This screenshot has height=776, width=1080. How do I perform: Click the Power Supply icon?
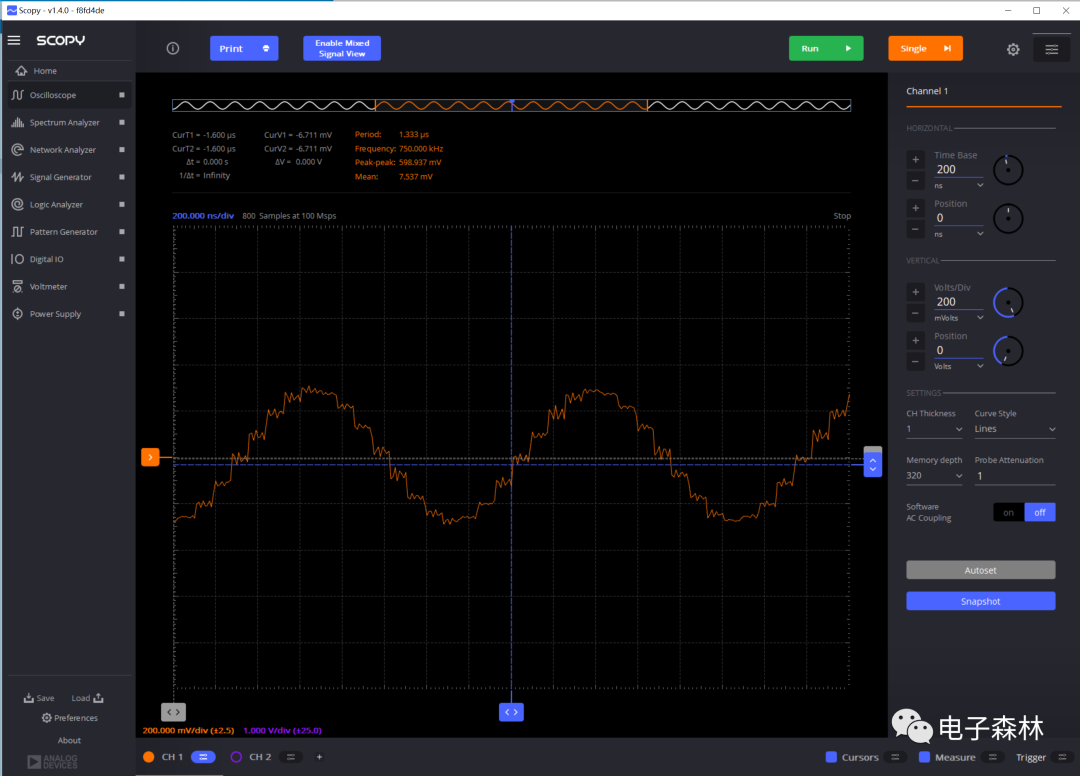coord(17,314)
